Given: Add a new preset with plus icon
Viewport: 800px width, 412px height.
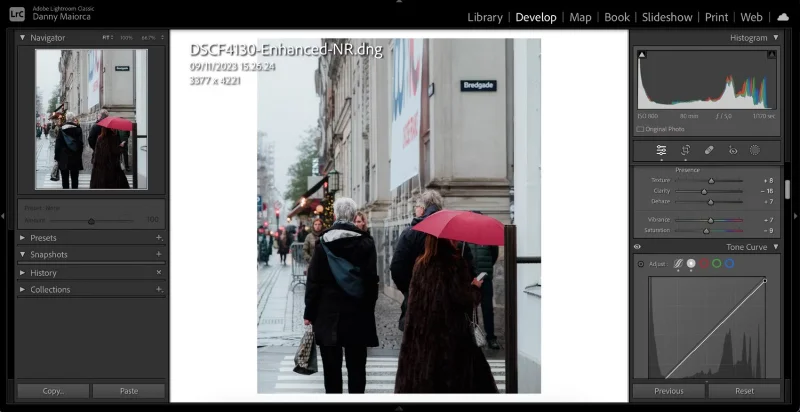Looking at the screenshot, I should tap(158, 238).
